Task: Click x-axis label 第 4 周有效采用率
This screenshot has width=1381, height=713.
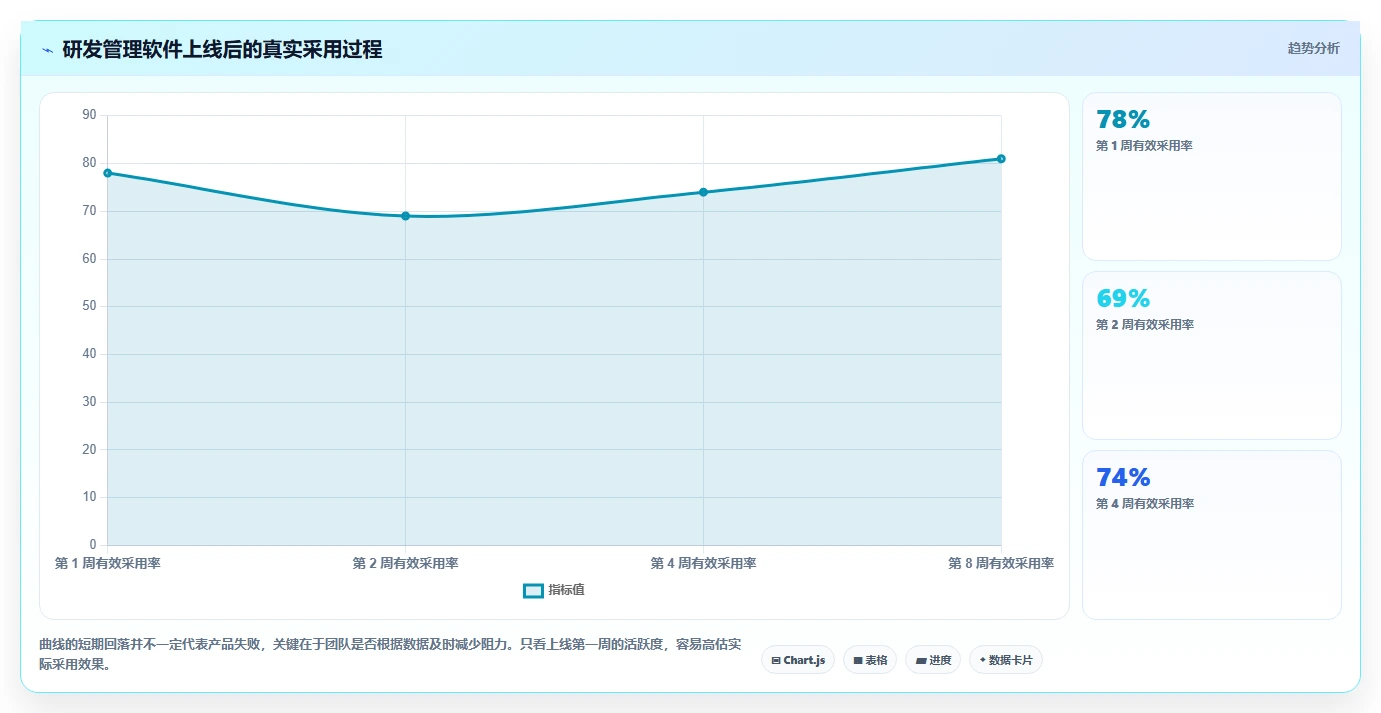Action: pyautogui.click(x=703, y=563)
